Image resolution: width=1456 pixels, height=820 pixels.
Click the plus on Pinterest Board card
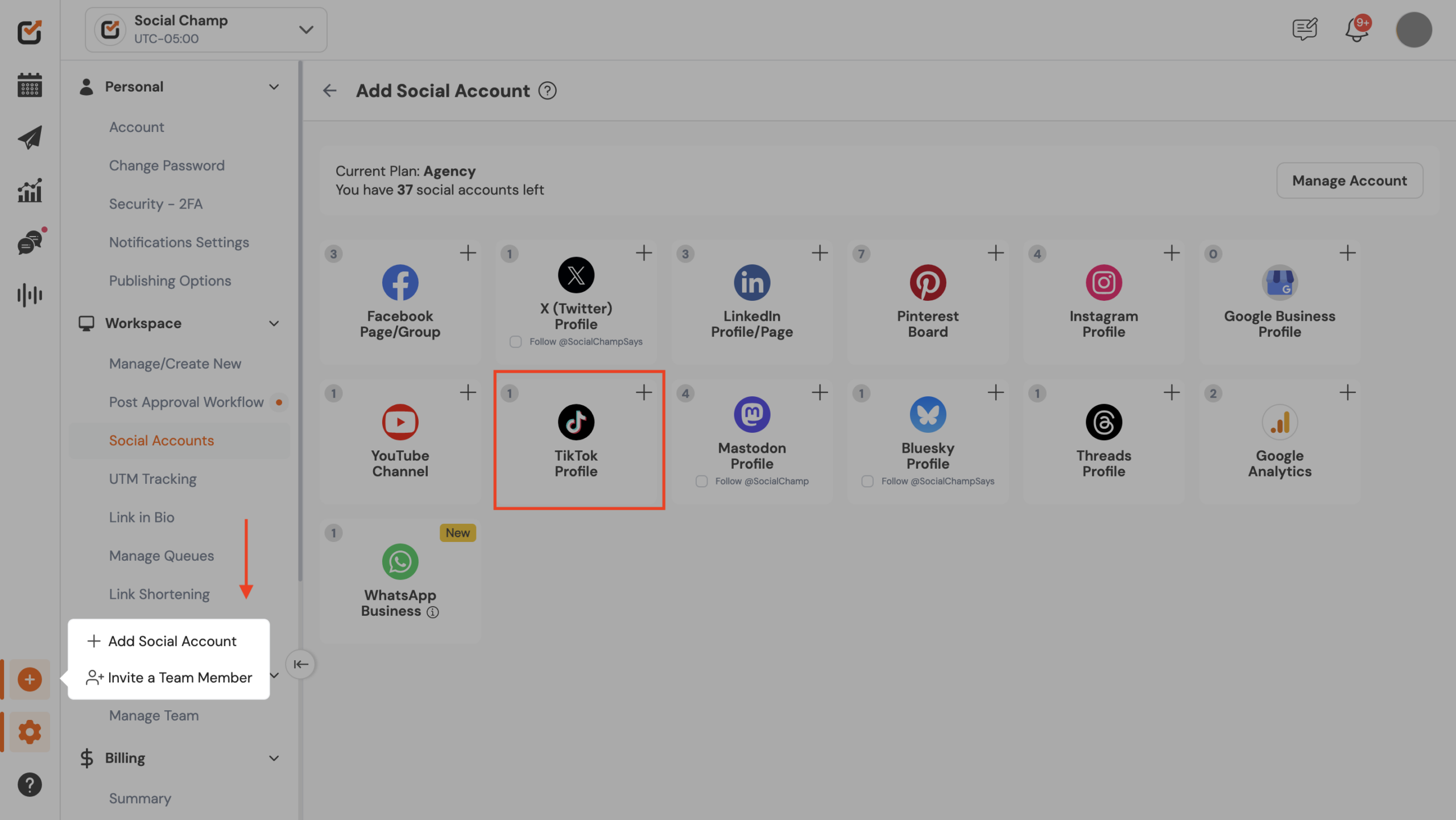(x=995, y=253)
